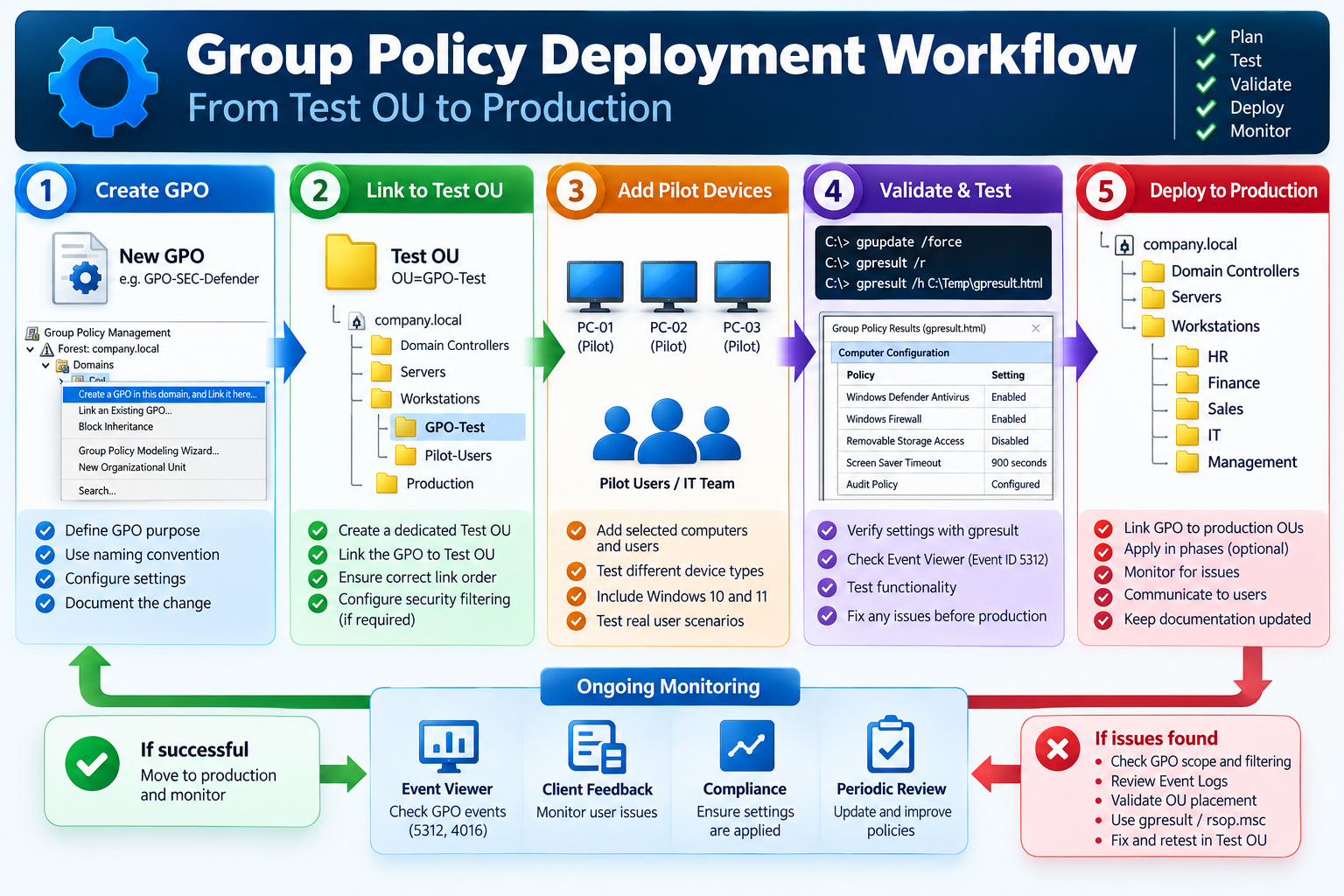Click the gpupdate /force command line
This screenshot has height=896, width=1344.
[893, 241]
